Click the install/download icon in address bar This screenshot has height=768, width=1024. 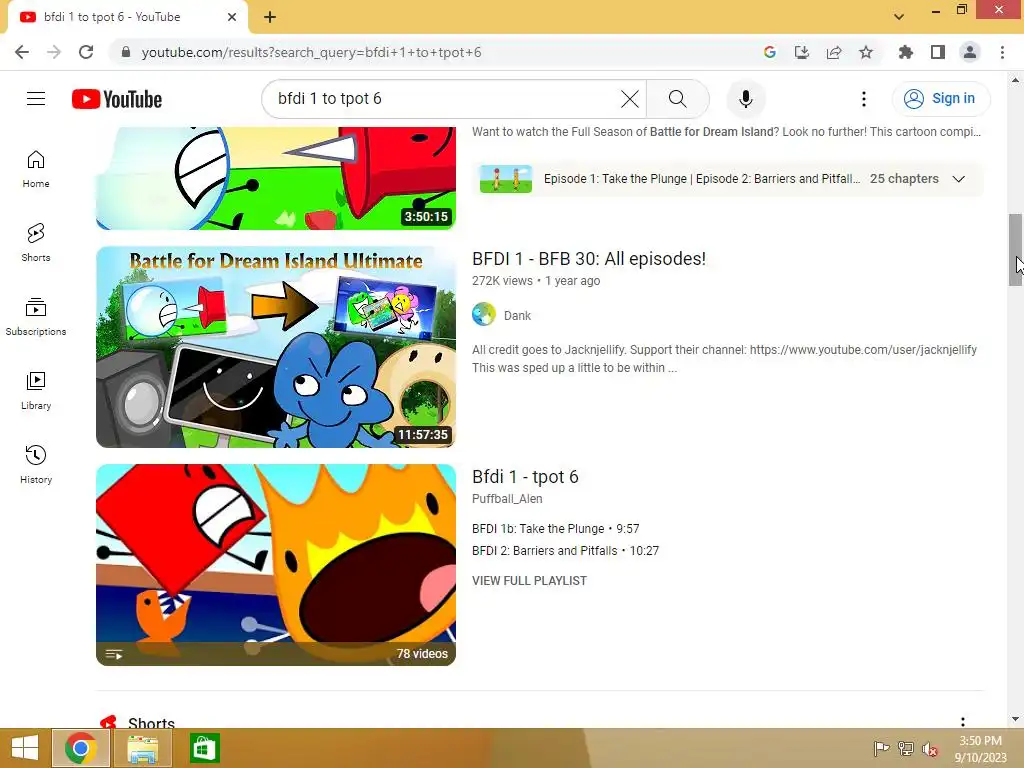(x=802, y=52)
